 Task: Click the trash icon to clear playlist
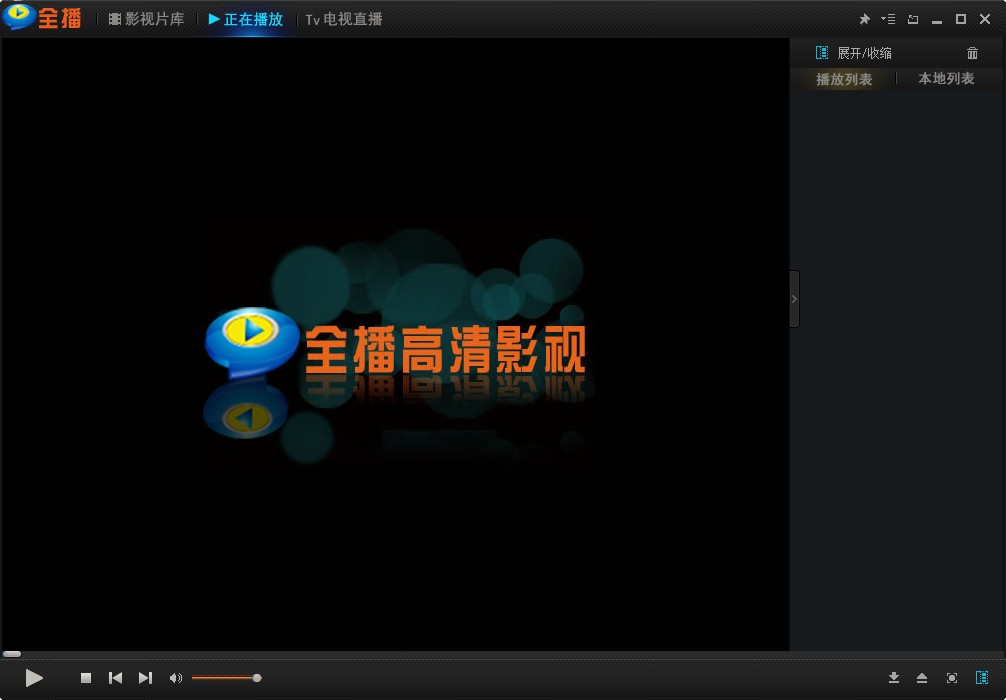(972, 52)
